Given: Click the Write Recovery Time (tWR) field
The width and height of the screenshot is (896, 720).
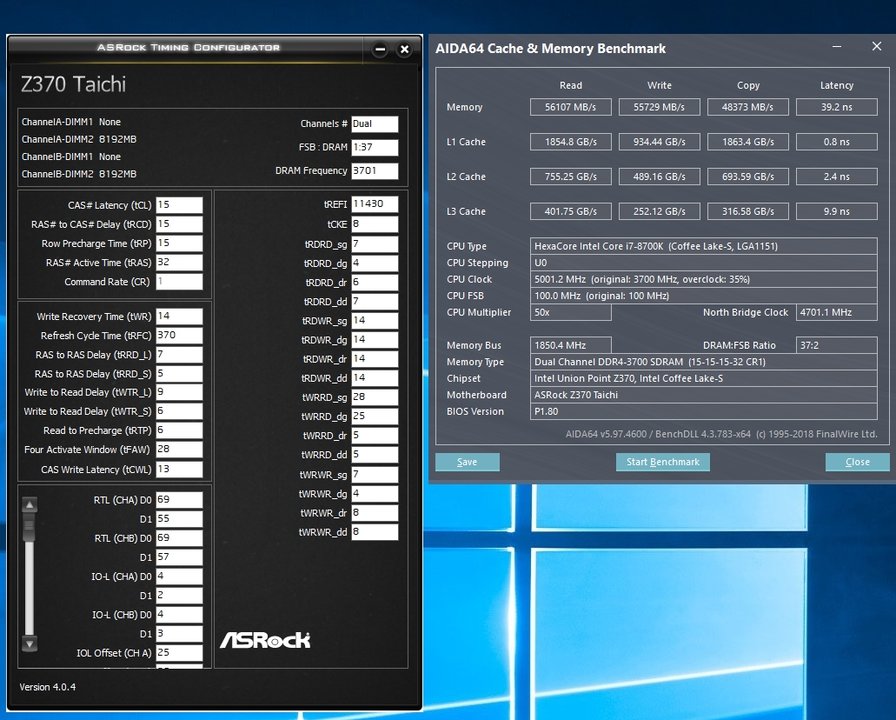Looking at the screenshot, I should pos(179,316).
